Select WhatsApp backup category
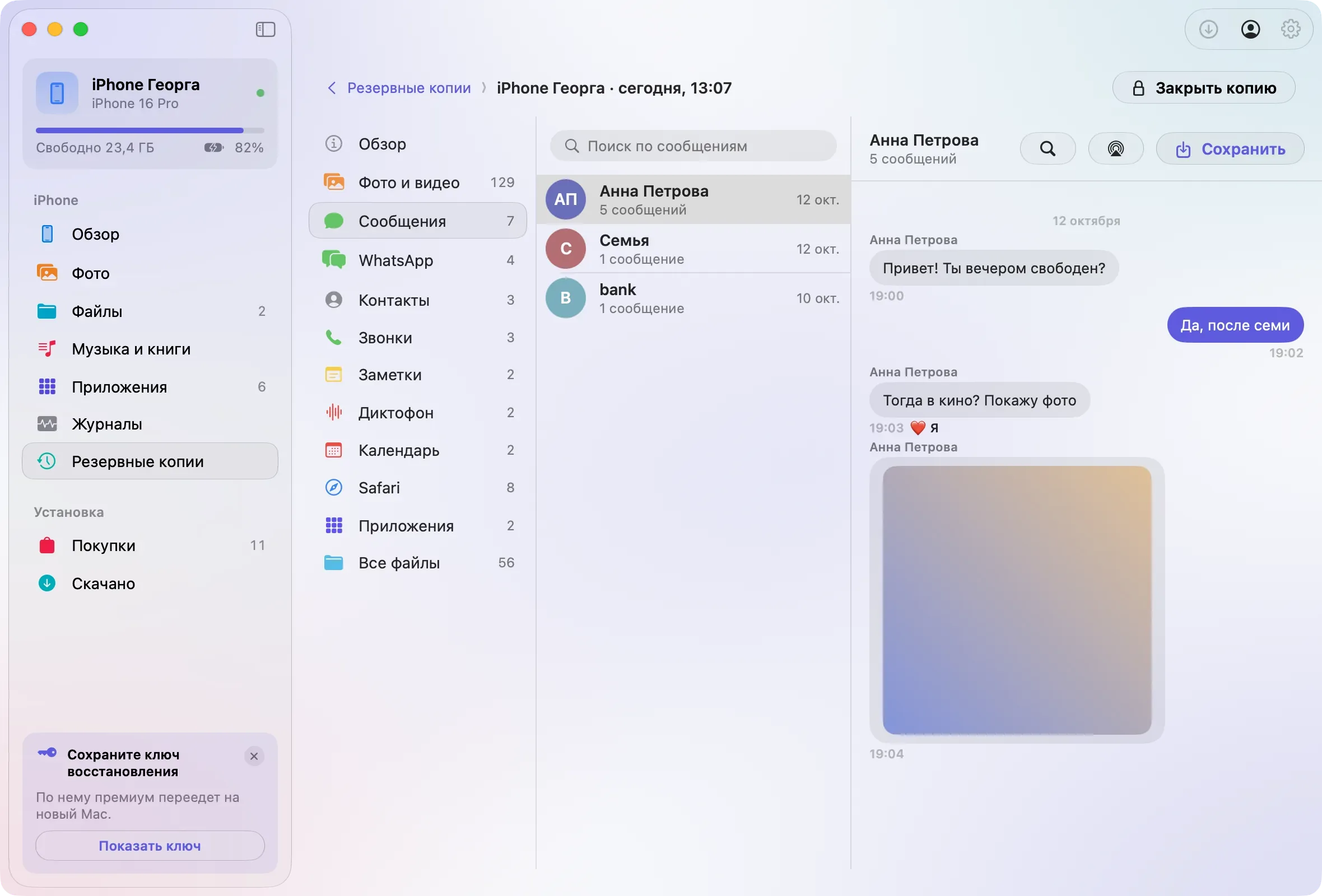The height and width of the screenshot is (896, 1322). tap(417, 260)
